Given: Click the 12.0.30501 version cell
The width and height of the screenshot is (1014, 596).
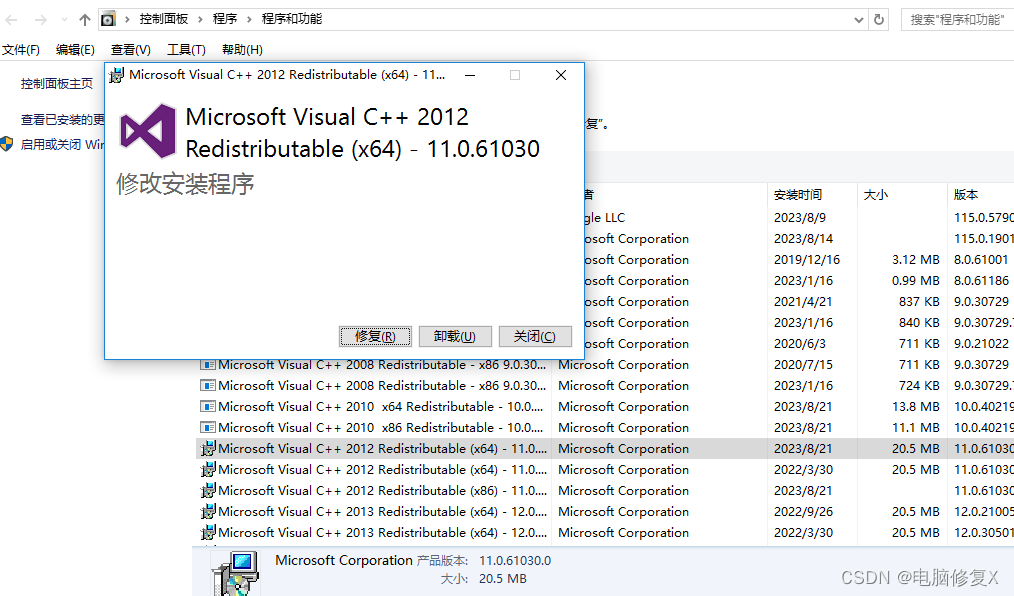Looking at the screenshot, I should tap(984, 533).
